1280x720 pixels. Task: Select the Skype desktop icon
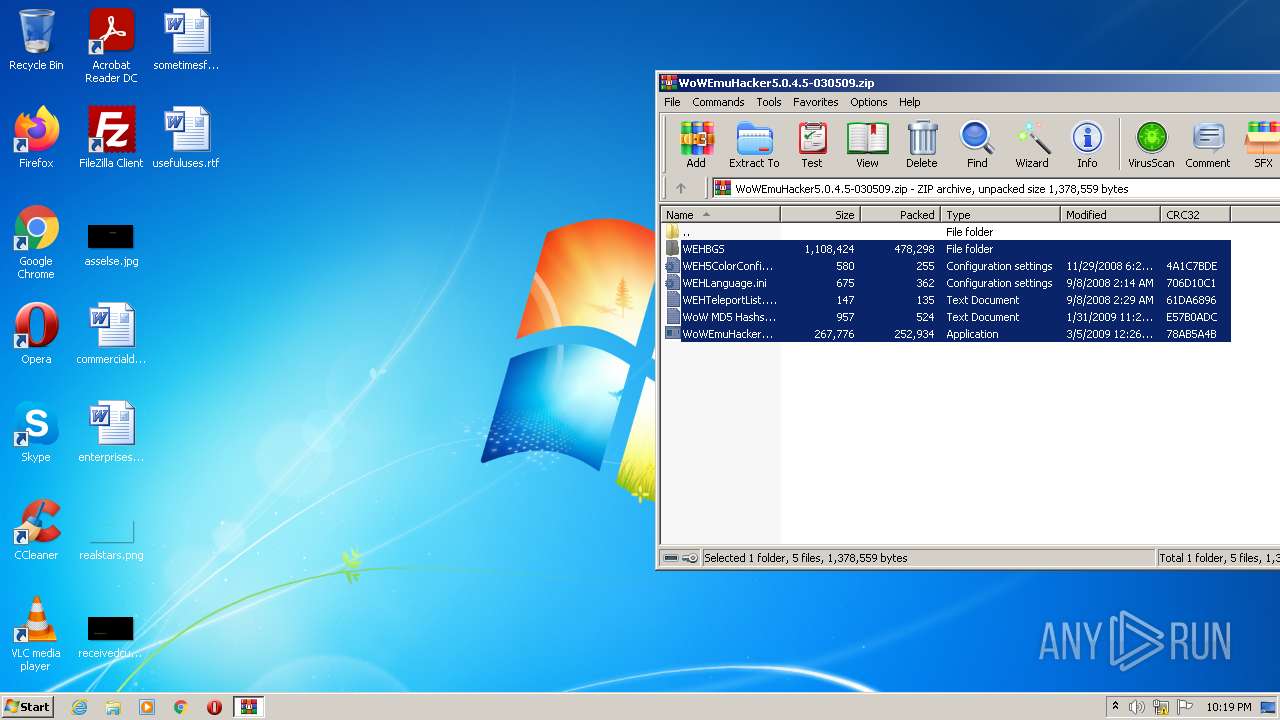(x=36, y=432)
